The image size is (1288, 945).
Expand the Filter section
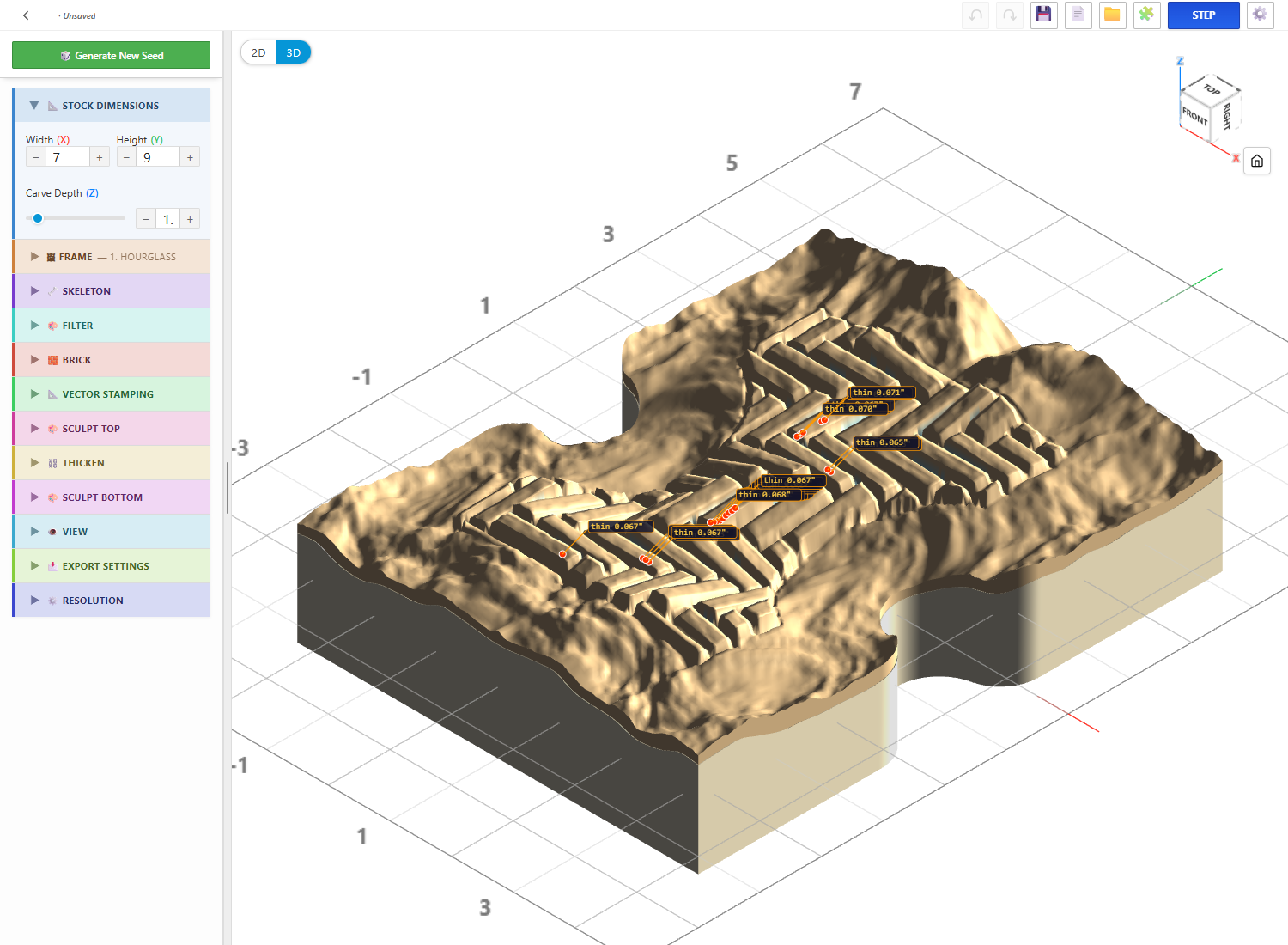click(x=112, y=326)
